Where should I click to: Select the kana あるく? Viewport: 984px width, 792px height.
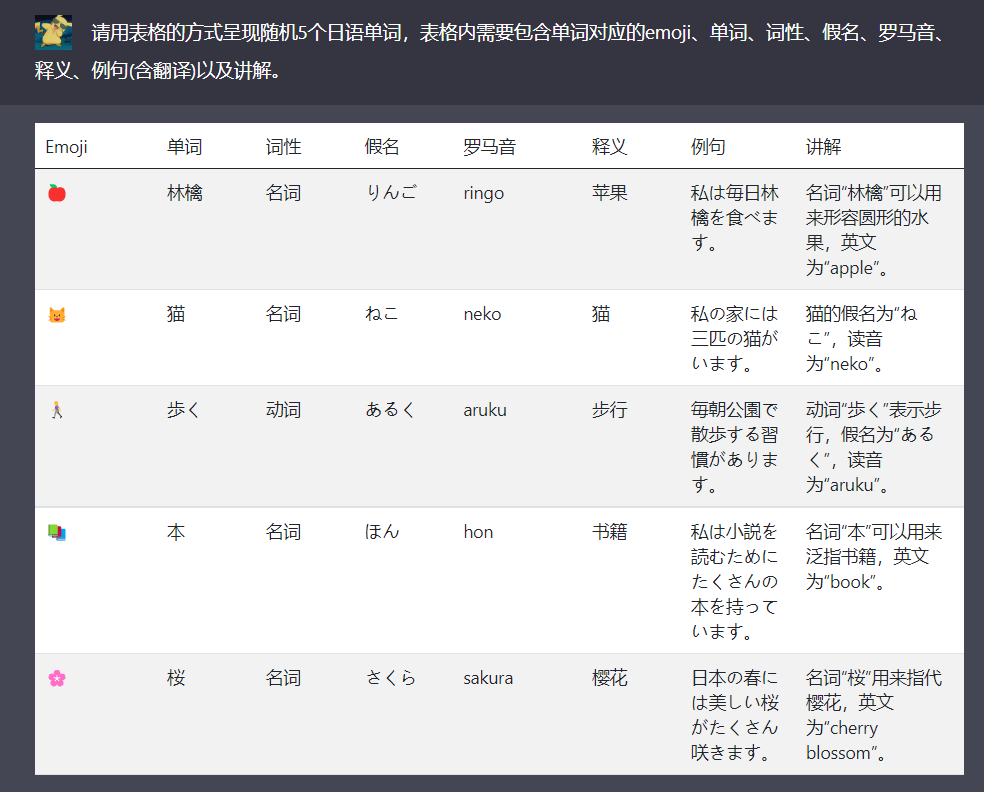click(x=390, y=410)
